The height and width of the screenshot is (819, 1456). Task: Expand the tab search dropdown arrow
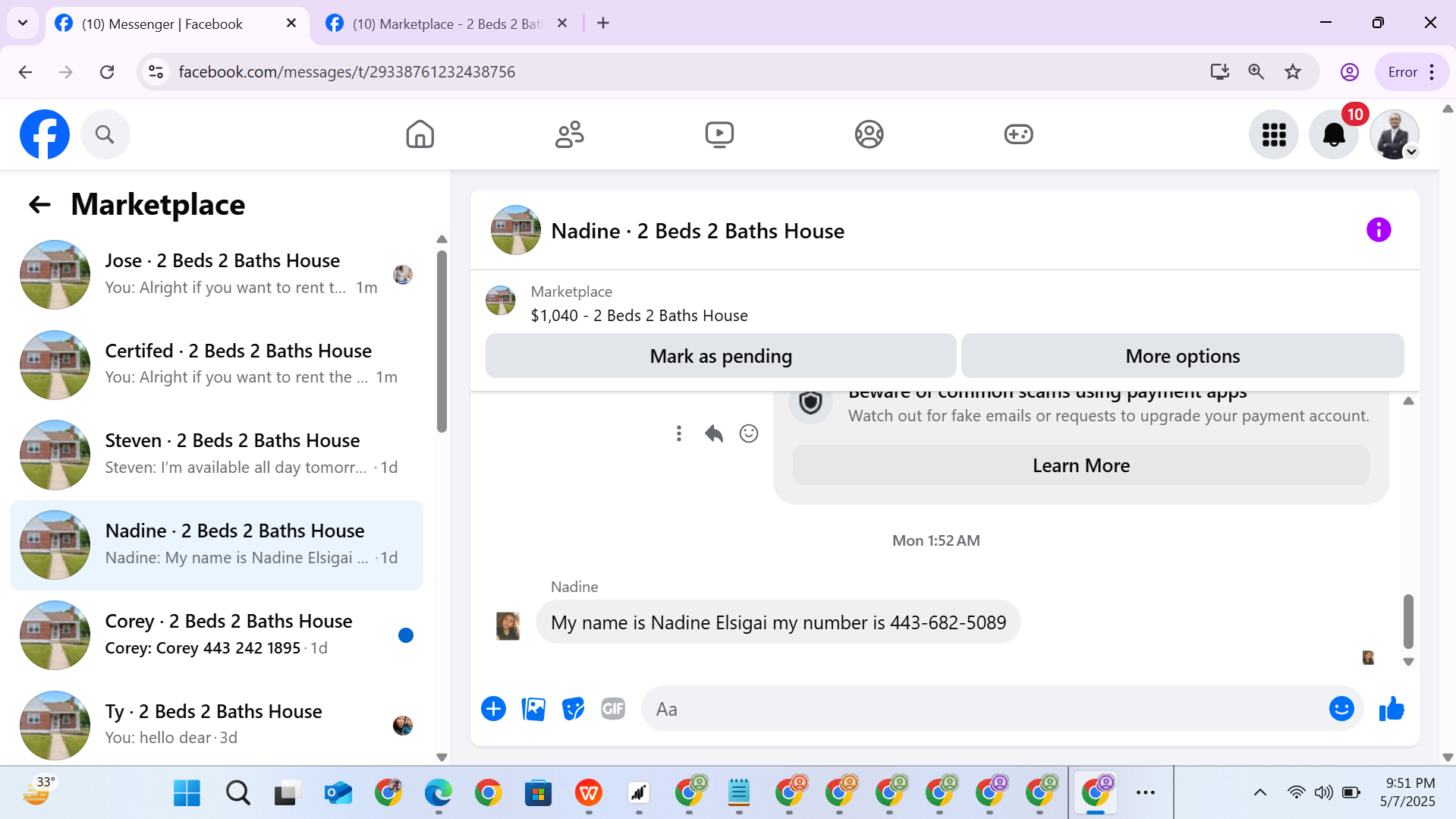coord(23,23)
